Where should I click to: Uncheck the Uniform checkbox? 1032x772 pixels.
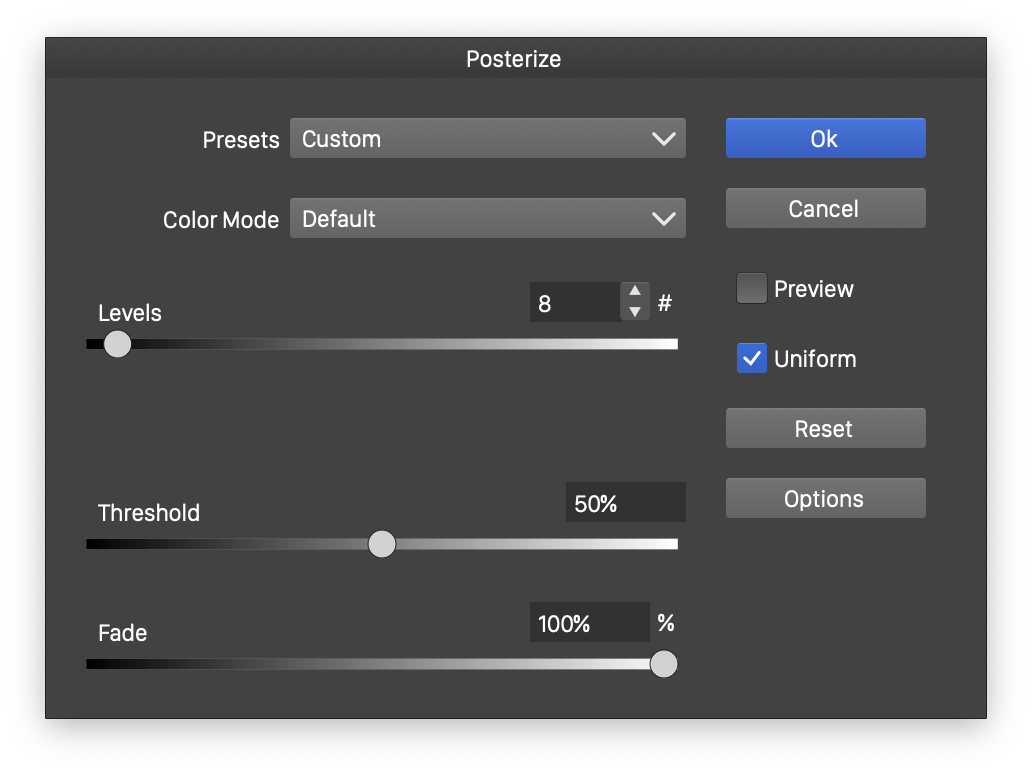click(751, 359)
